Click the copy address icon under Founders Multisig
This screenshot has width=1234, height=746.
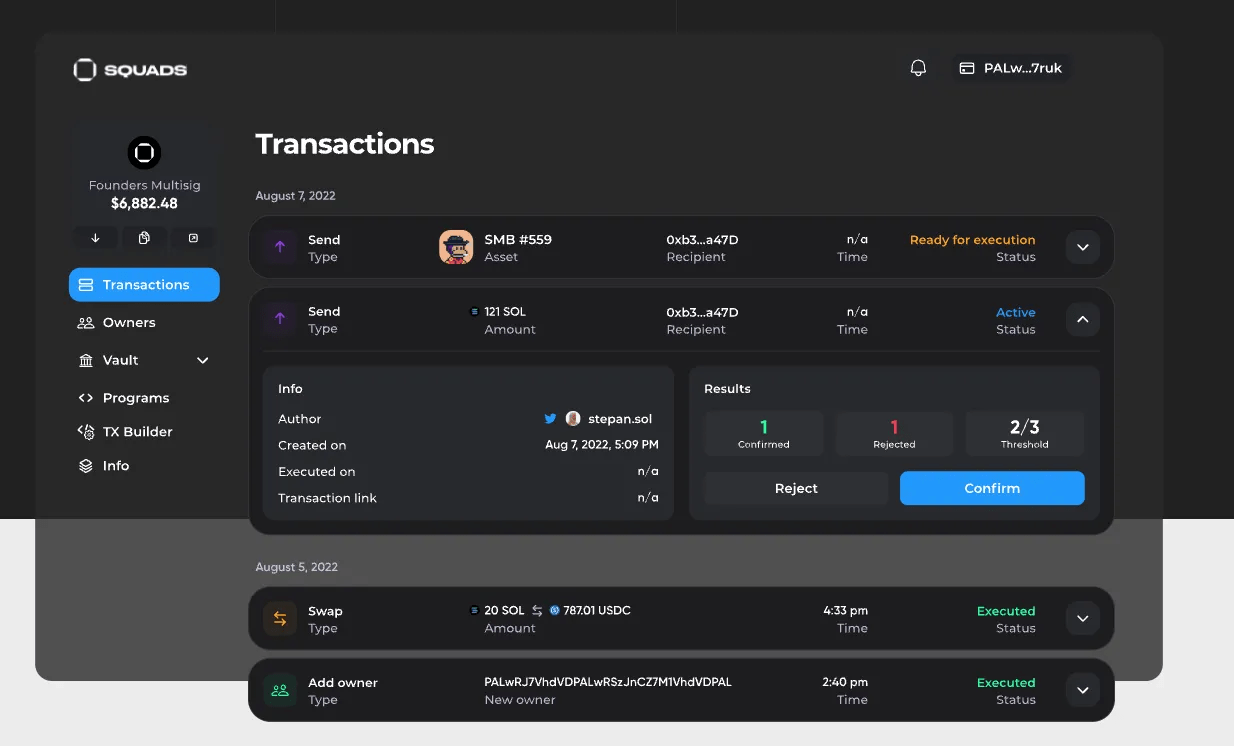click(x=144, y=238)
